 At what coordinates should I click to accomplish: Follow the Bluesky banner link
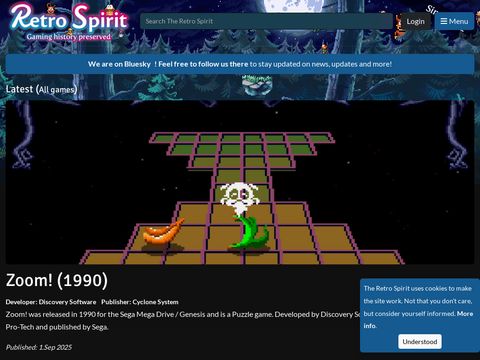(168, 64)
